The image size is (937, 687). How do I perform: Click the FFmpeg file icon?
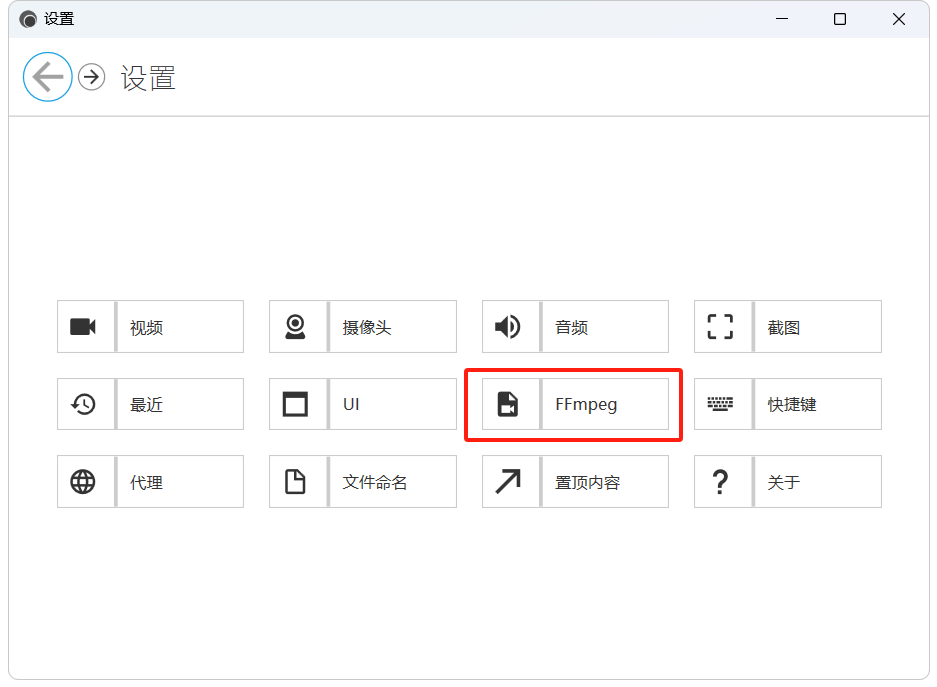(x=508, y=404)
